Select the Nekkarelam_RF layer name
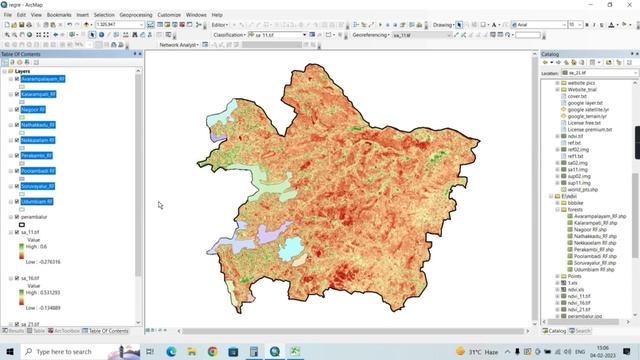This screenshot has height=360, width=640. pos(38,140)
